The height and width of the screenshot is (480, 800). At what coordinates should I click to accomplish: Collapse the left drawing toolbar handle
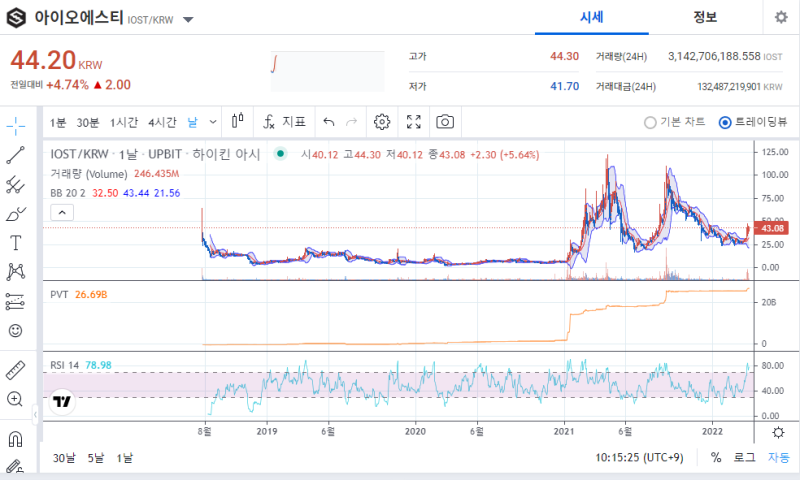point(35,415)
